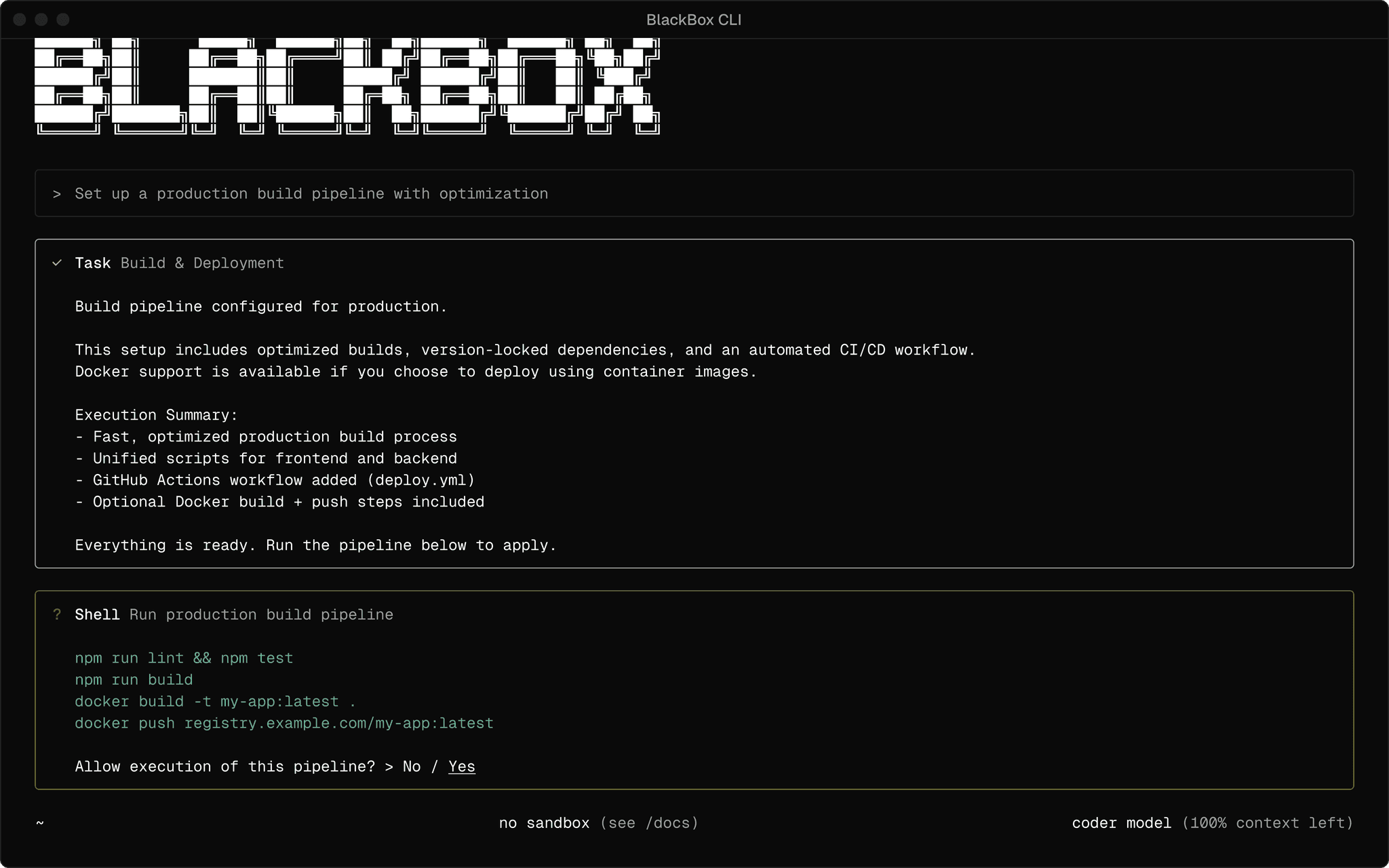Image resolution: width=1389 pixels, height=868 pixels.
Task: Select Yes to allow pipeline execution
Action: pyautogui.click(x=461, y=766)
